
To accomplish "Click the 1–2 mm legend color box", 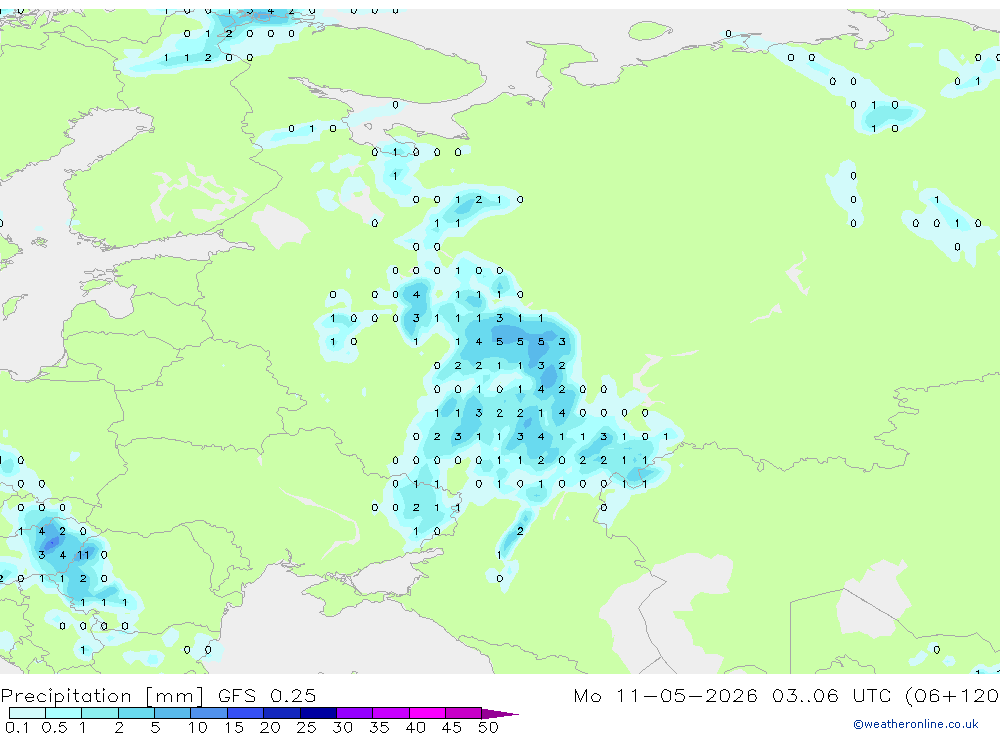I will [100, 713].
